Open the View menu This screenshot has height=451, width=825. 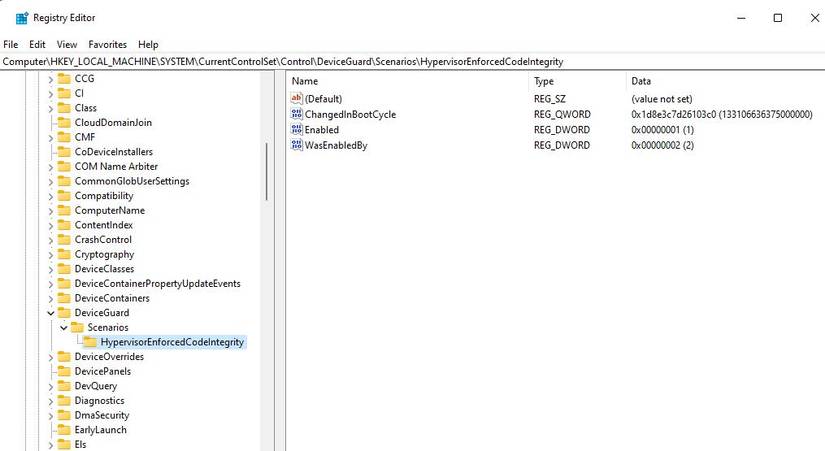point(67,45)
